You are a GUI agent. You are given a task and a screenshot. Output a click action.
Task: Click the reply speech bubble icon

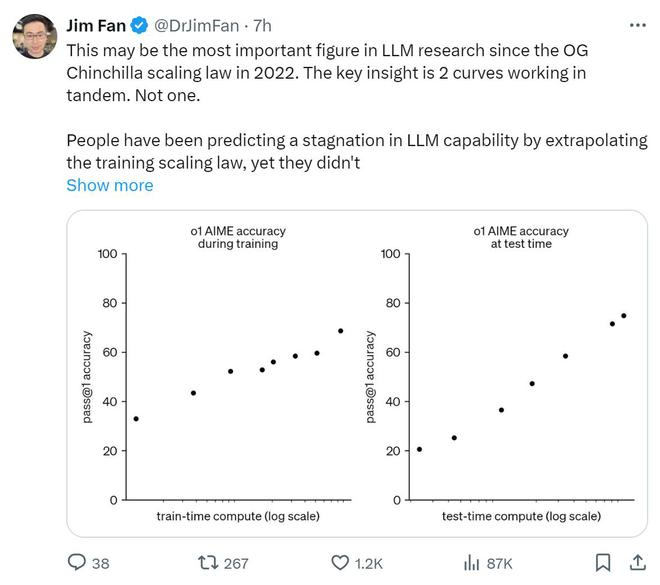point(75,563)
